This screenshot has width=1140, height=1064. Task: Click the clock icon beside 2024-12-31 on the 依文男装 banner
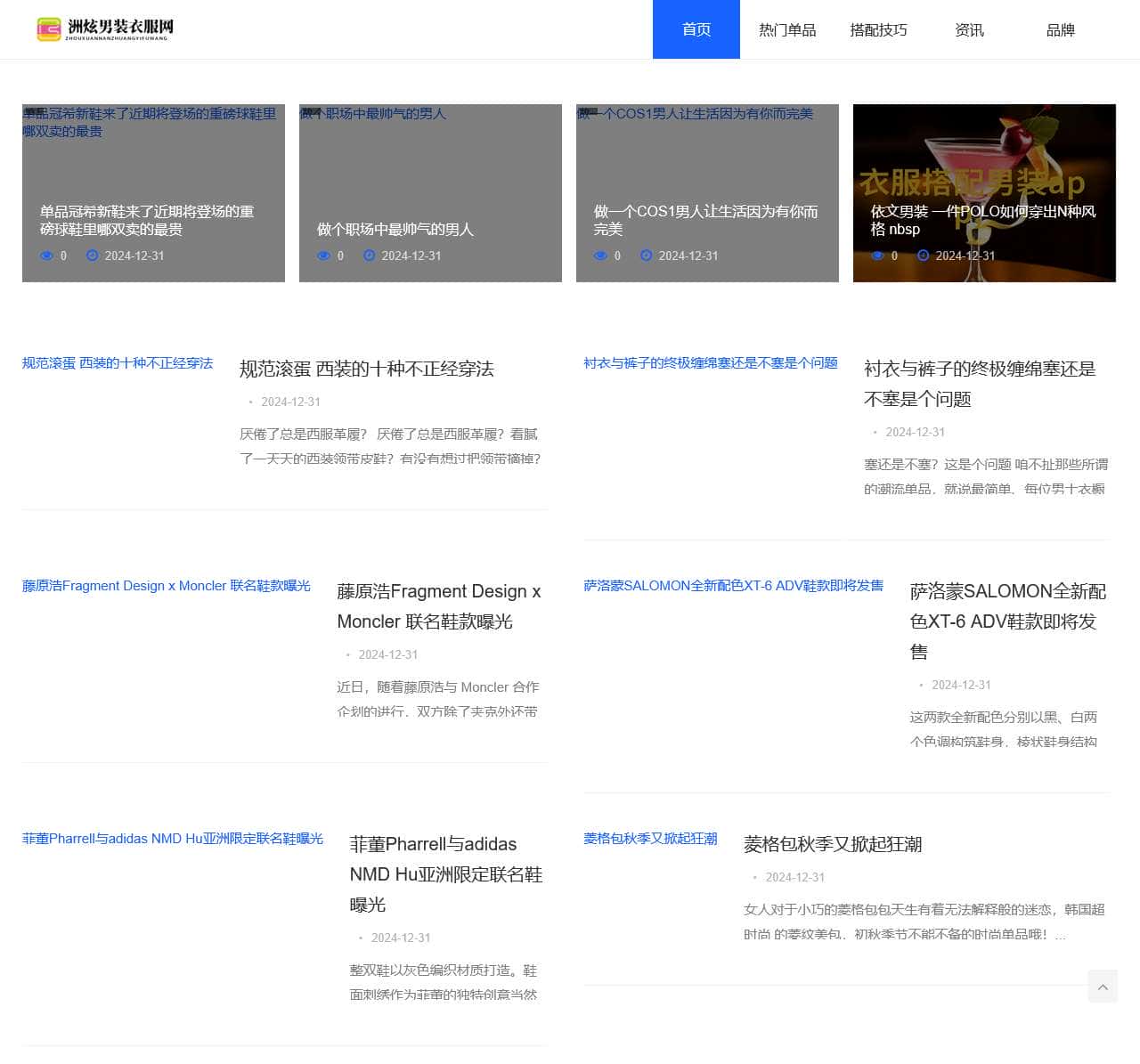pyautogui.click(x=923, y=256)
